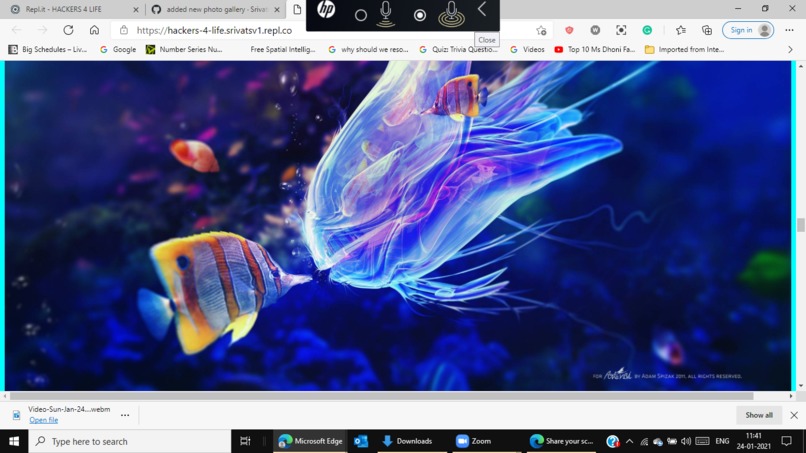Open the Windows Start menu
Viewport: 806px width, 453px height.
coord(14,441)
